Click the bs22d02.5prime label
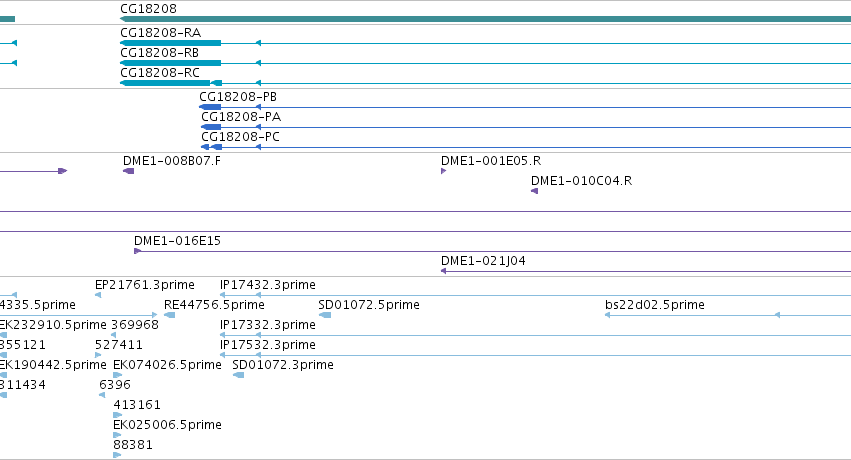Viewport: 851px width, 460px height. 655,305
